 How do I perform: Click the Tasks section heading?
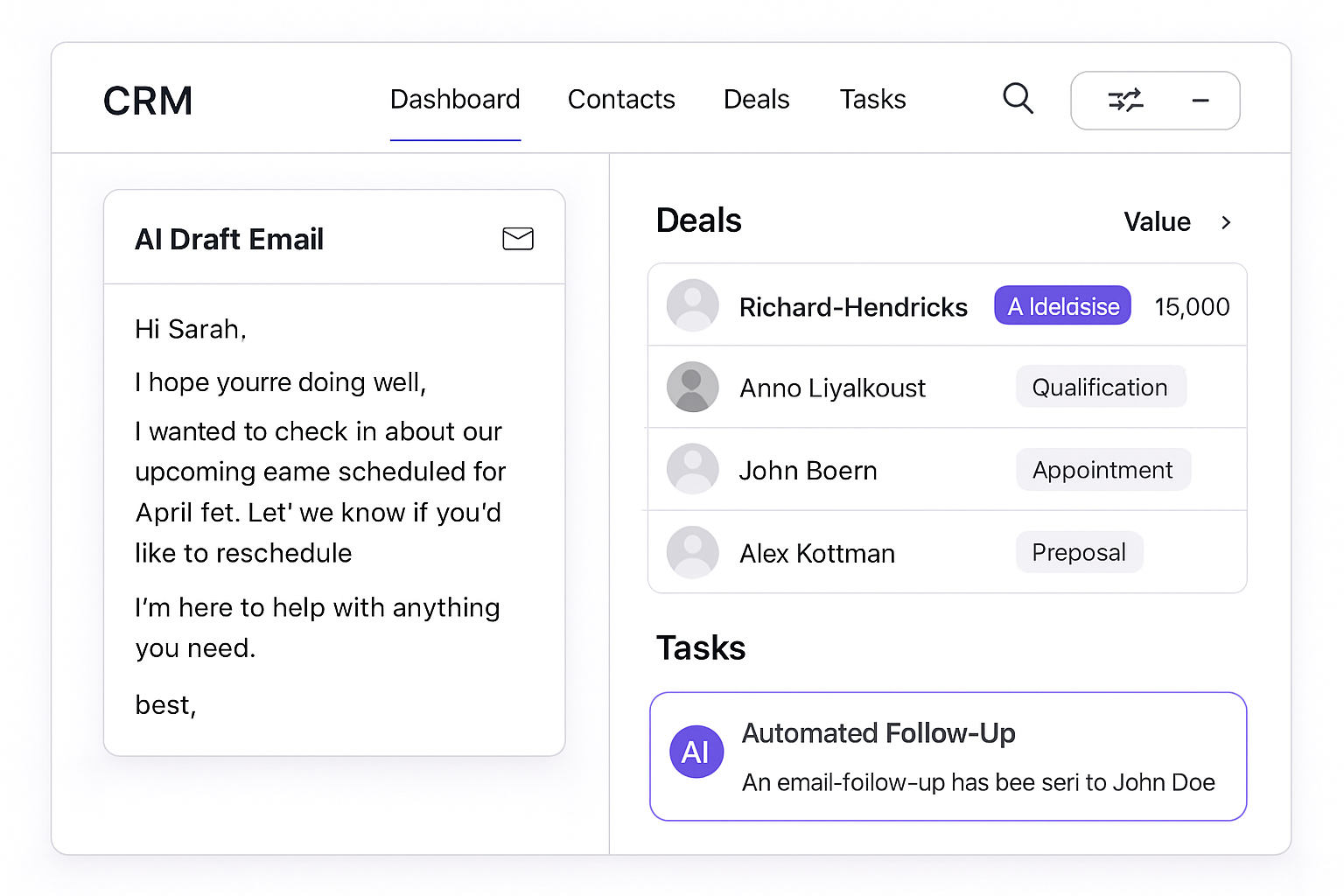(701, 648)
